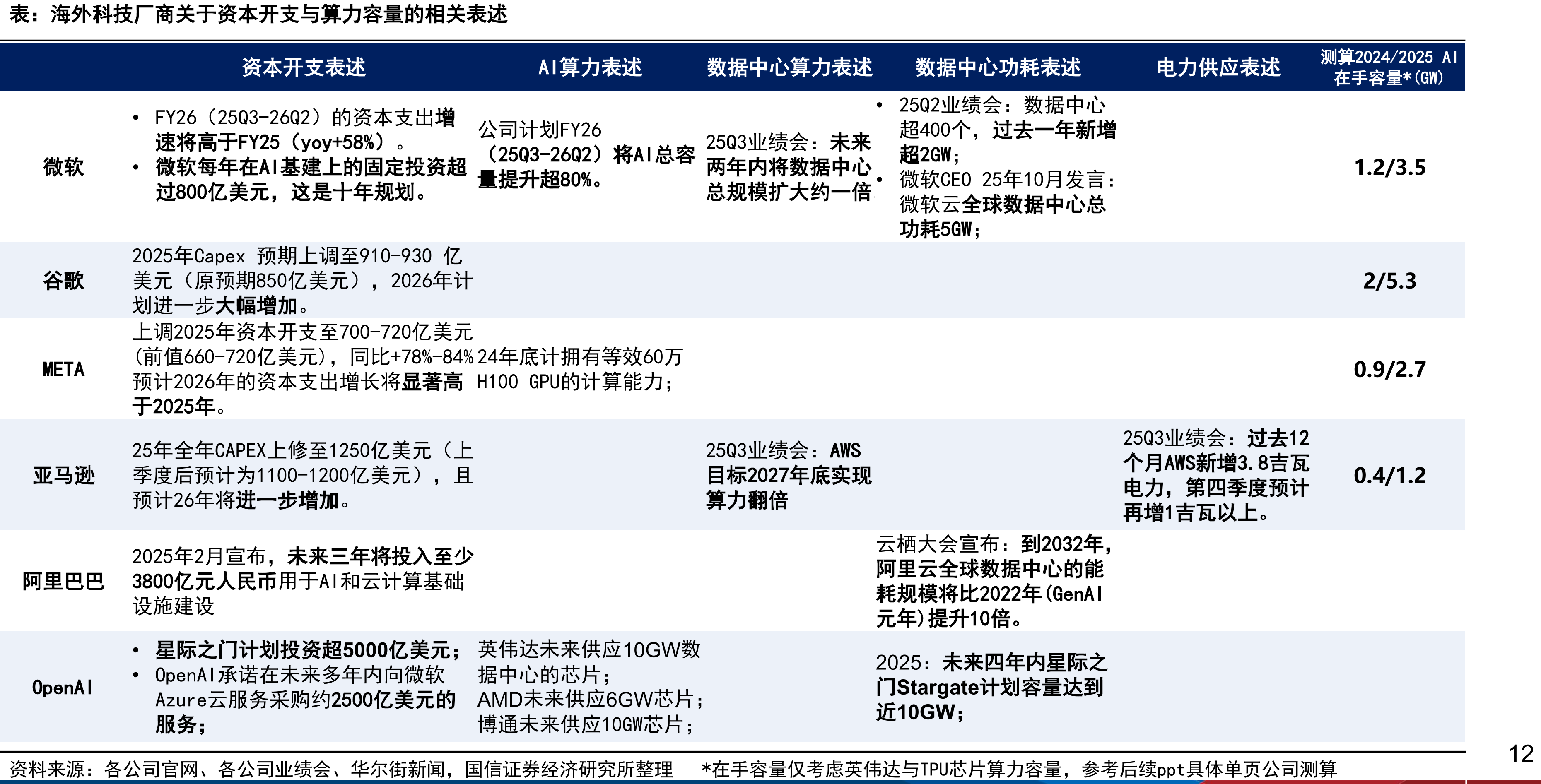Click META's 等效60万 H100 GPU cell
1541x784 pixels.
tap(580, 369)
